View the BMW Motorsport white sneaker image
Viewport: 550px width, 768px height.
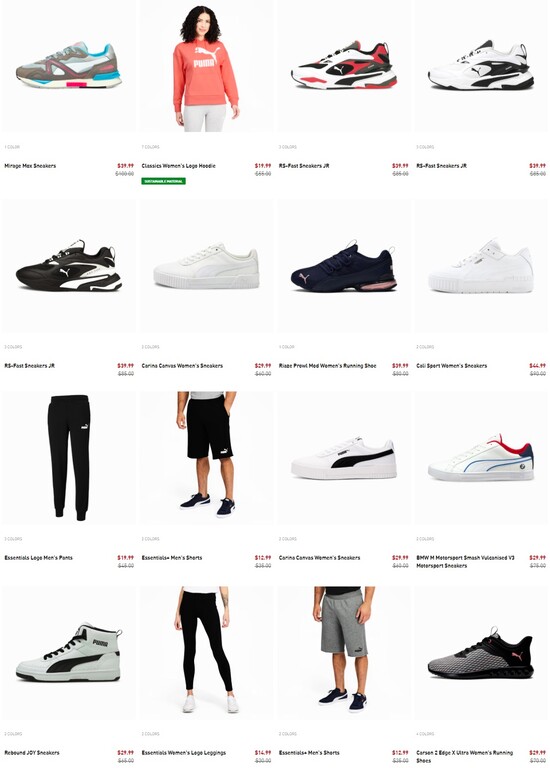pos(481,457)
